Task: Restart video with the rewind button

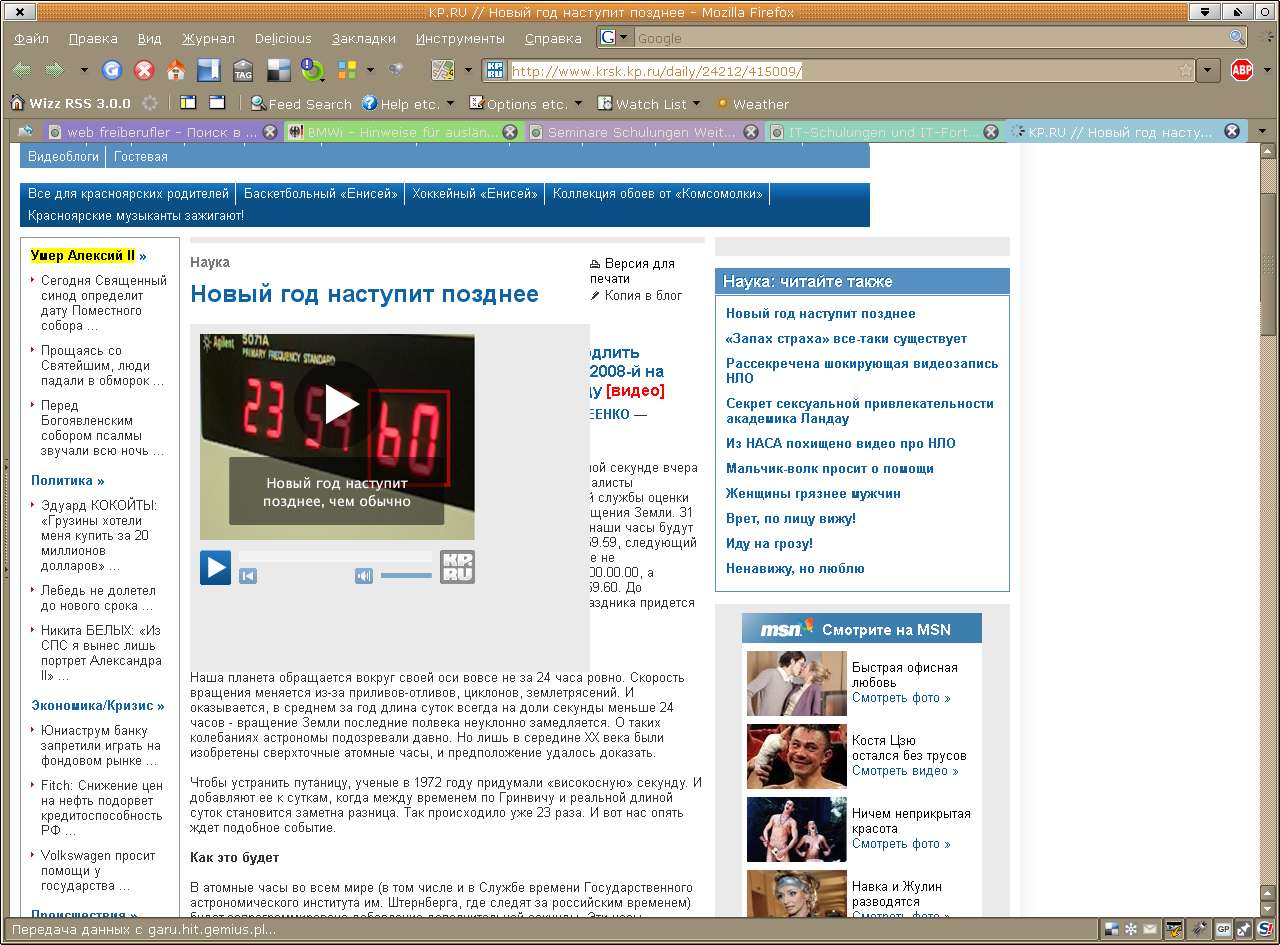Action: [x=248, y=575]
